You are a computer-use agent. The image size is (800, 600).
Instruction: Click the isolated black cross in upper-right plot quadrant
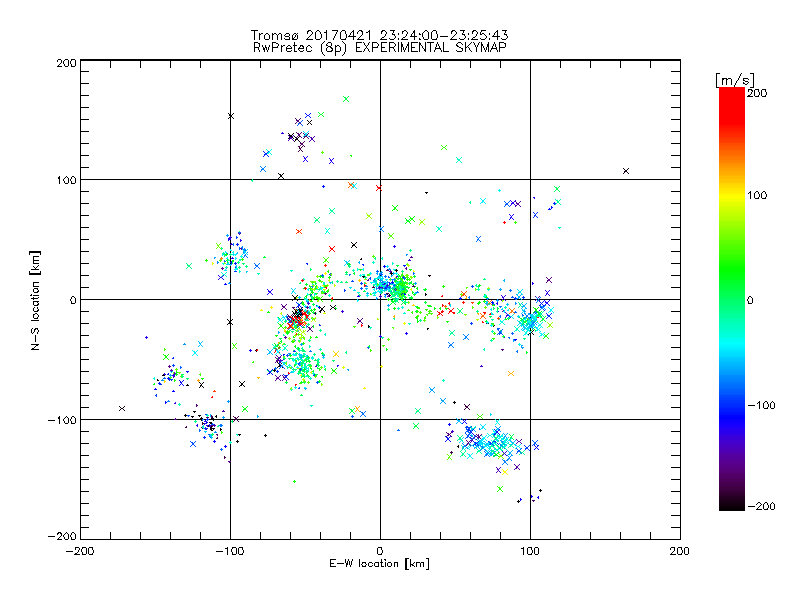pyautogui.click(x=626, y=171)
